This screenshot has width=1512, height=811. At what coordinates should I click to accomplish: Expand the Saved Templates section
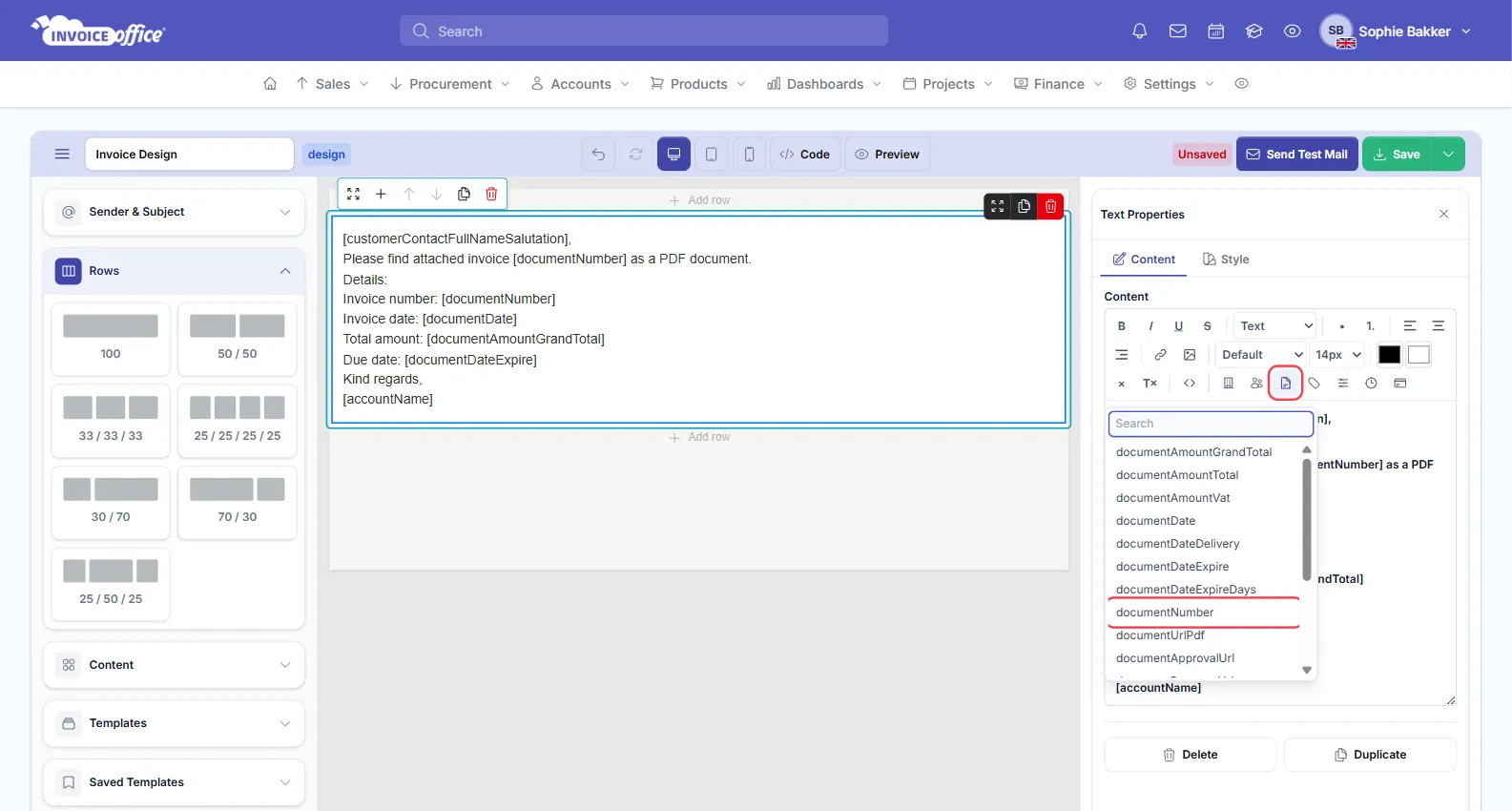pos(174,782)
